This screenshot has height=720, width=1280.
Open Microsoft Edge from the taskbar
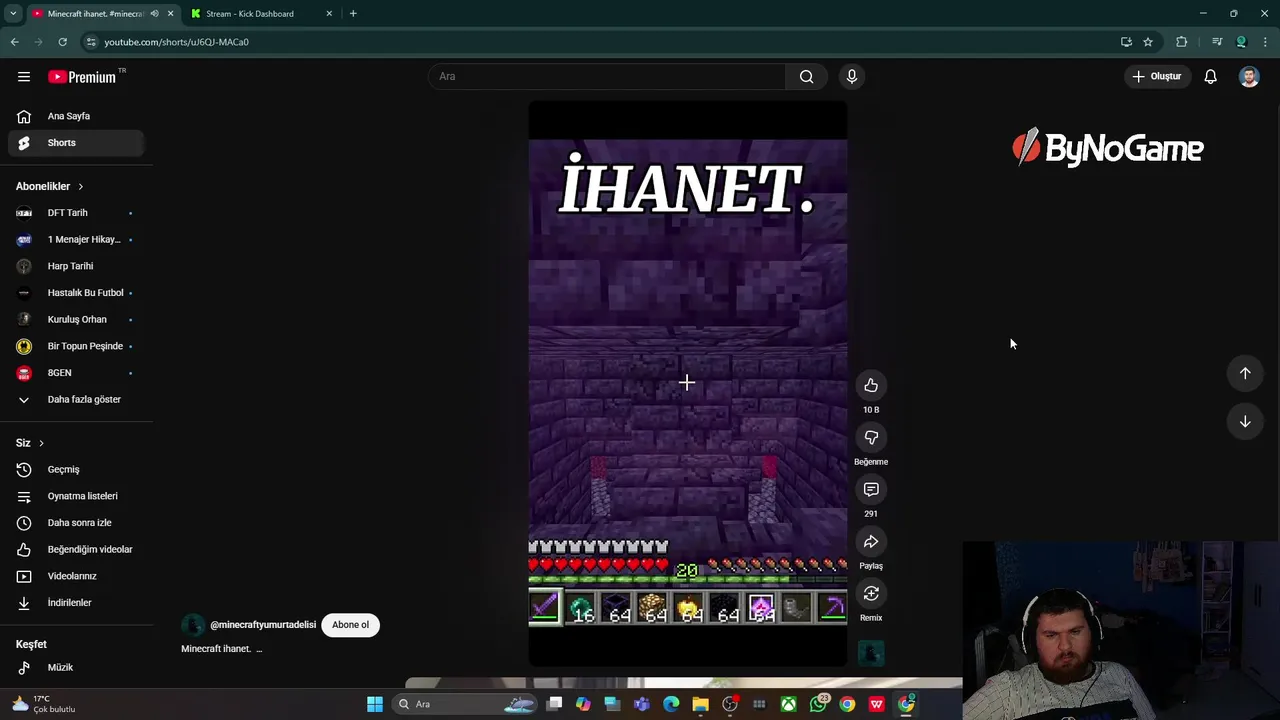coord(671,704)
